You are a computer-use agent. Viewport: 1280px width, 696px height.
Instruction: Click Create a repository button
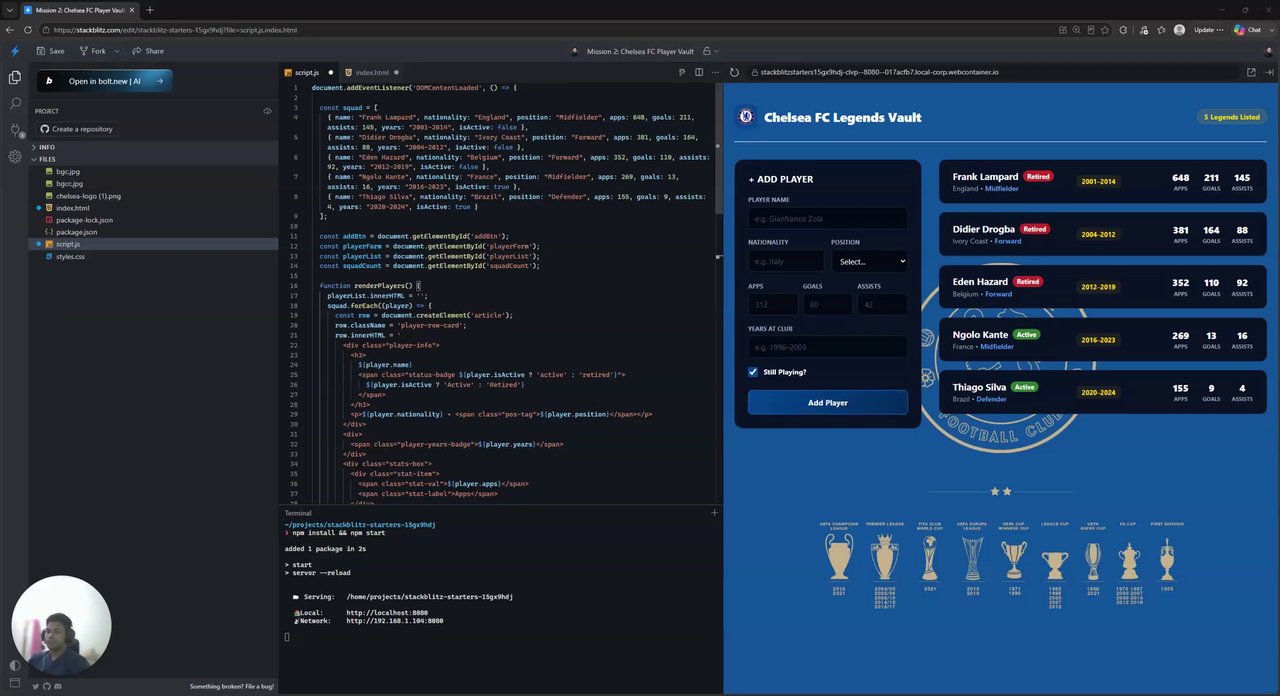[76, 129]
